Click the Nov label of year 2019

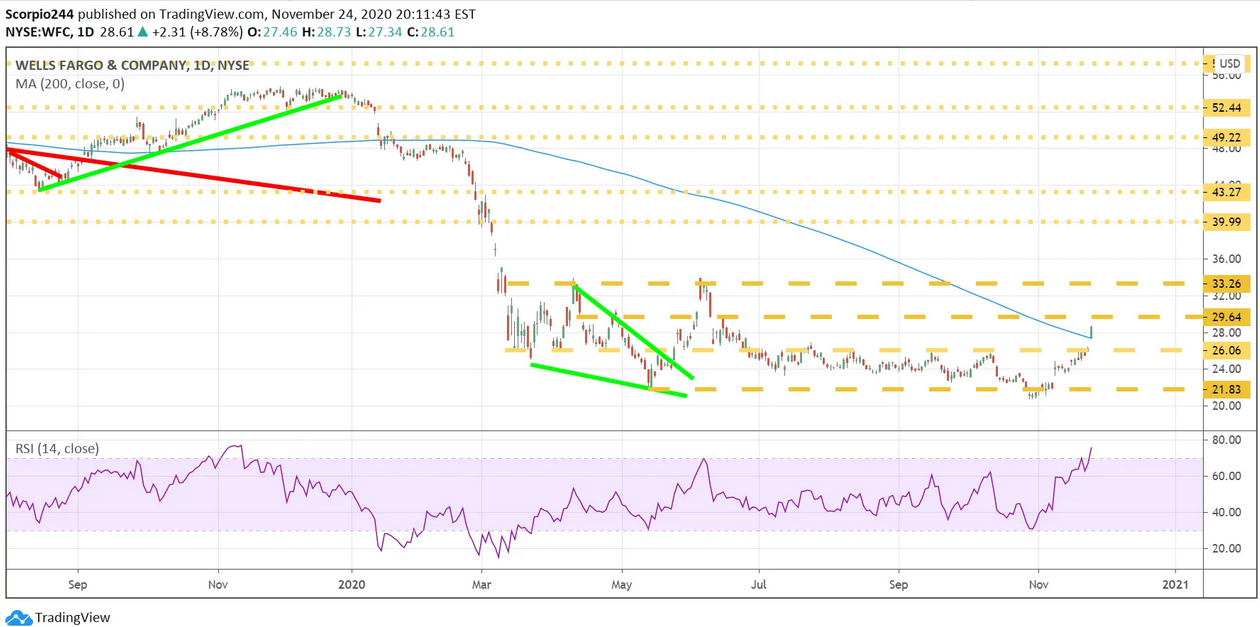click(x=217, y=583)
